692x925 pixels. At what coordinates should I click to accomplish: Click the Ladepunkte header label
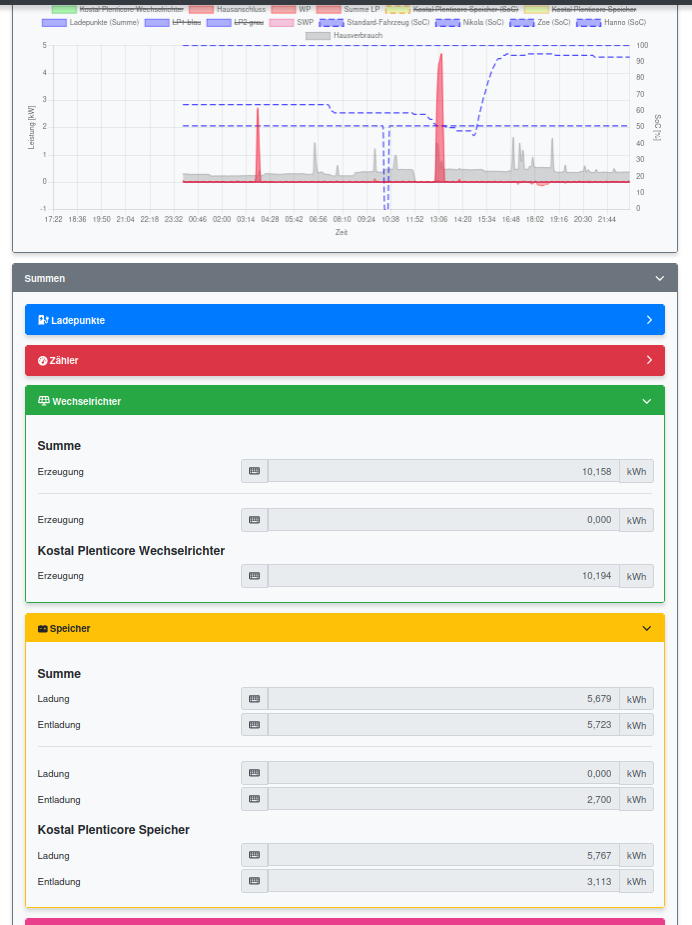point(78,320)
